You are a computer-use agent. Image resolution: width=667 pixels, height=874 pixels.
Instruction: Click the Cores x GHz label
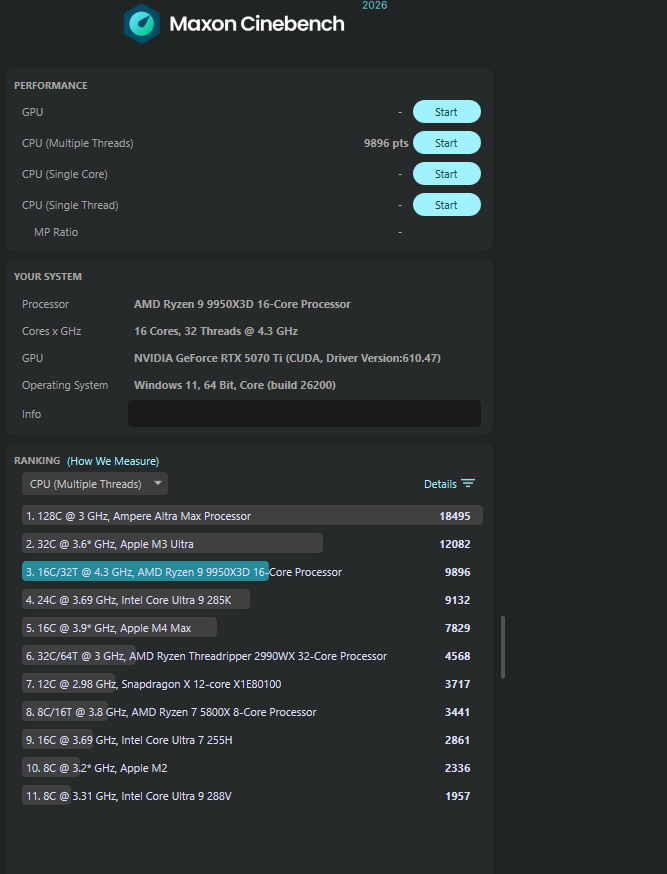[51, 331]
